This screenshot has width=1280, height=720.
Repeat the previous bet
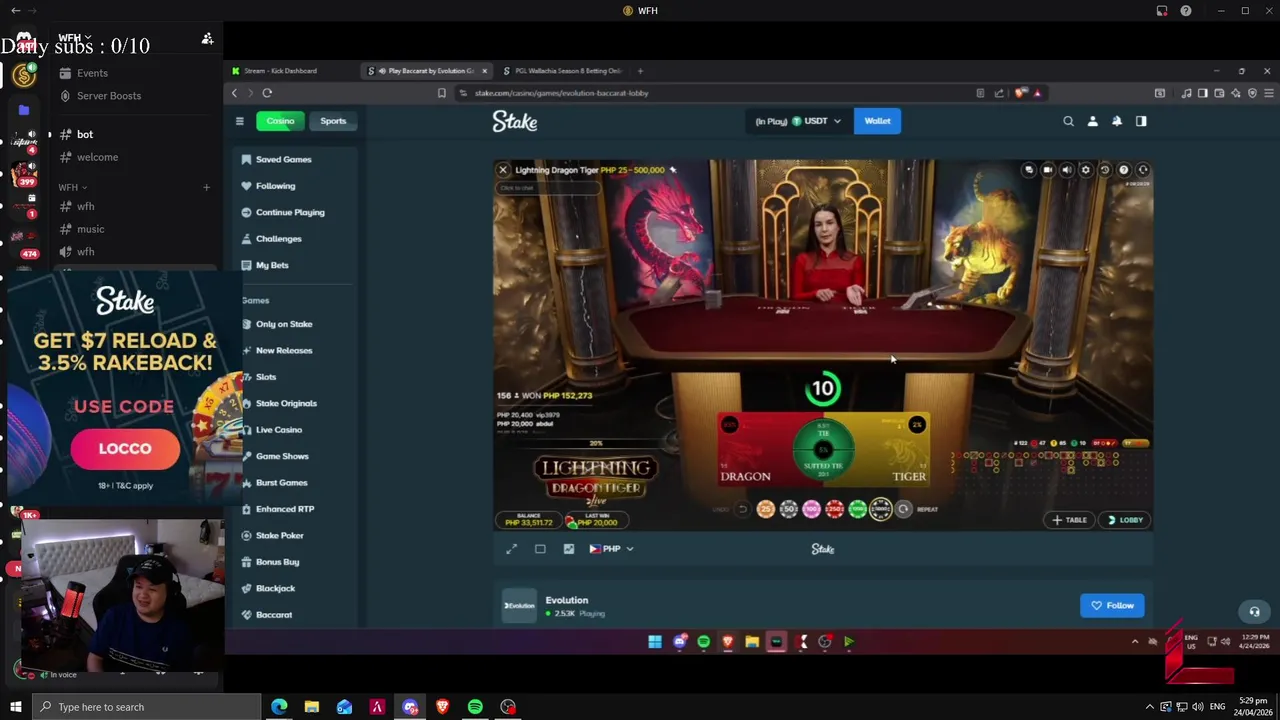point(904,509)
